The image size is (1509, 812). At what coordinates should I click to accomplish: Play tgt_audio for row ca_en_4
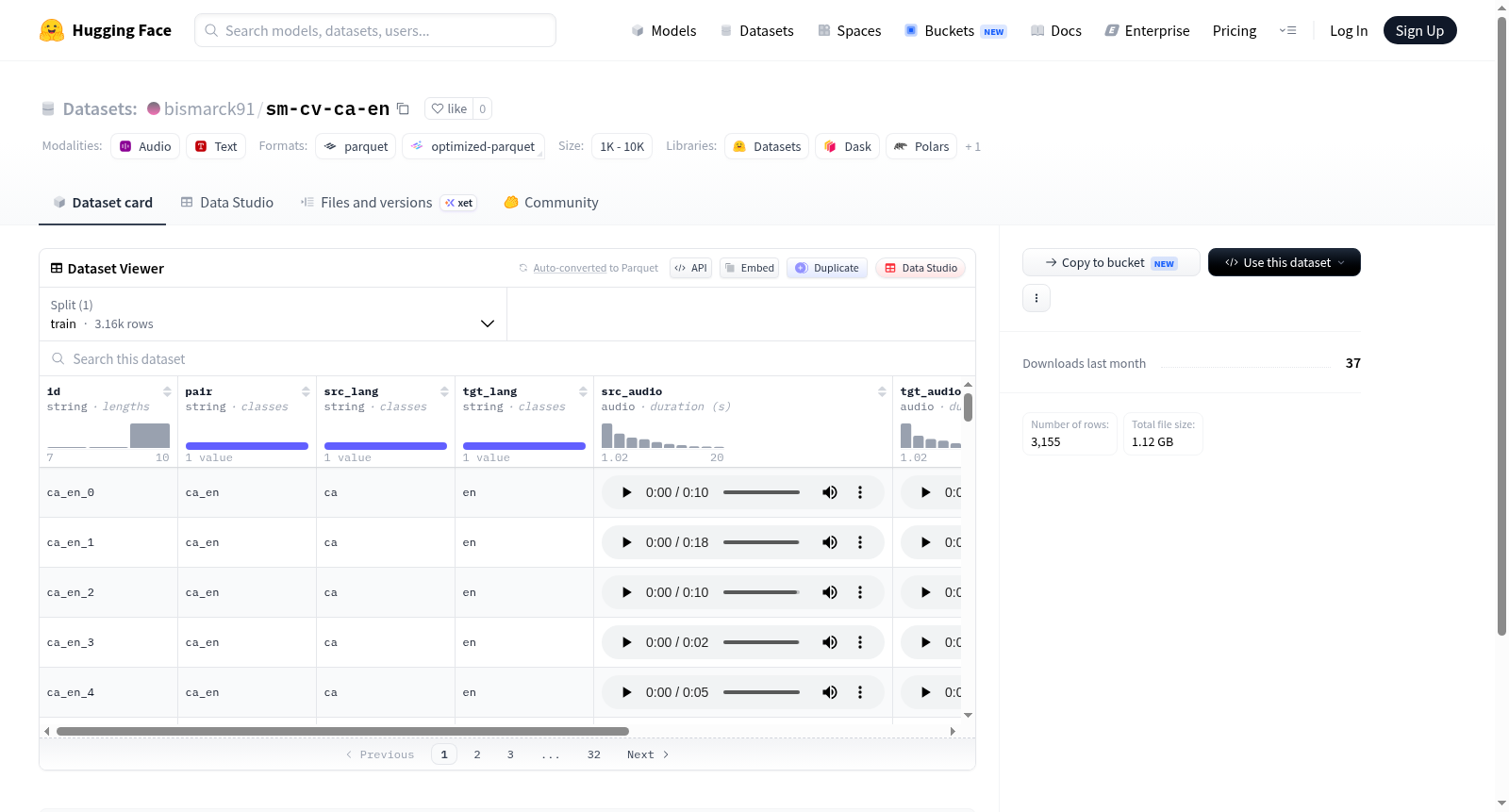pyautogui.click(x=925, y=692)
